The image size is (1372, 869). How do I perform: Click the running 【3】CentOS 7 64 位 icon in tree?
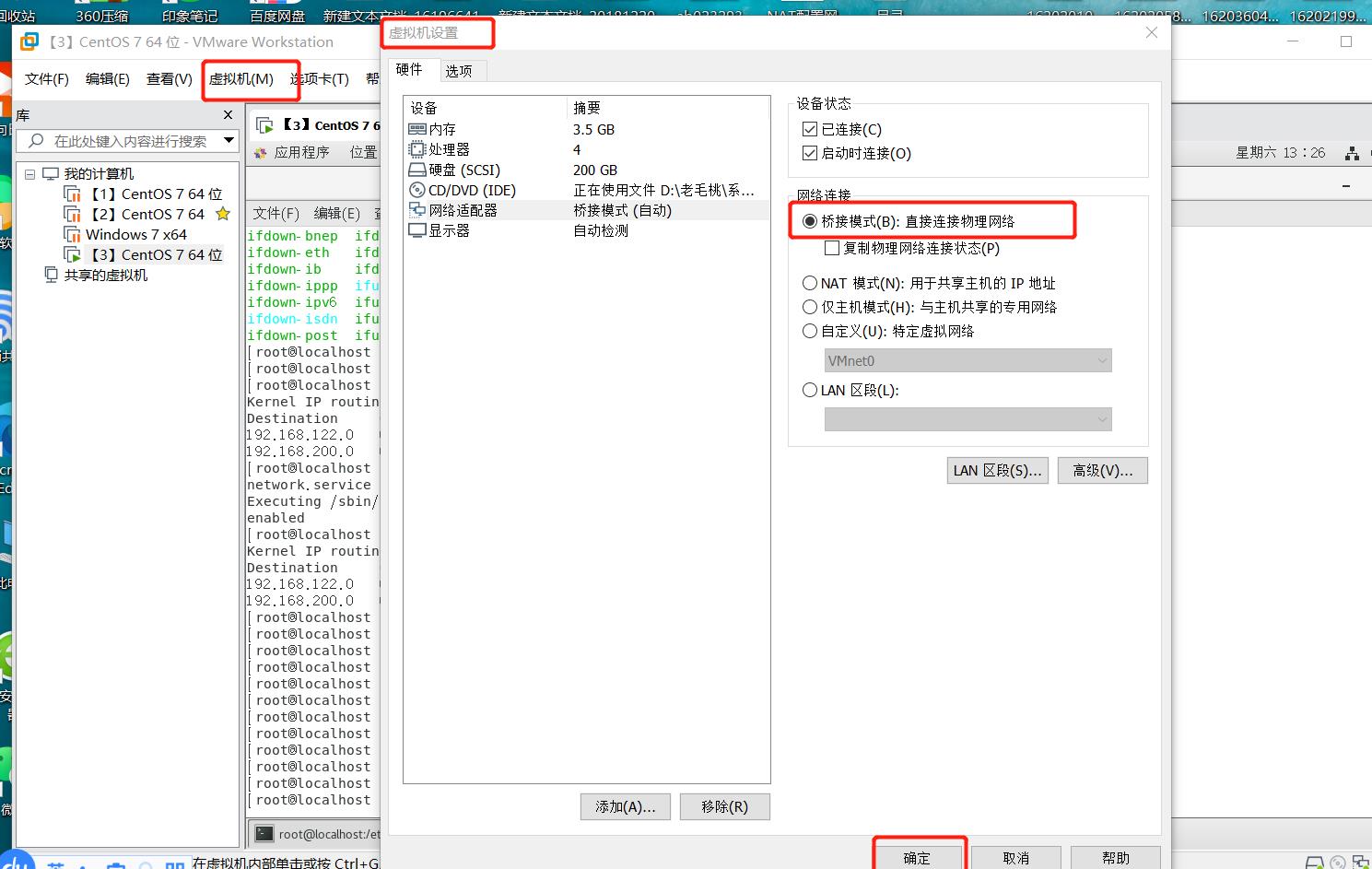click(x=72, y=254)
